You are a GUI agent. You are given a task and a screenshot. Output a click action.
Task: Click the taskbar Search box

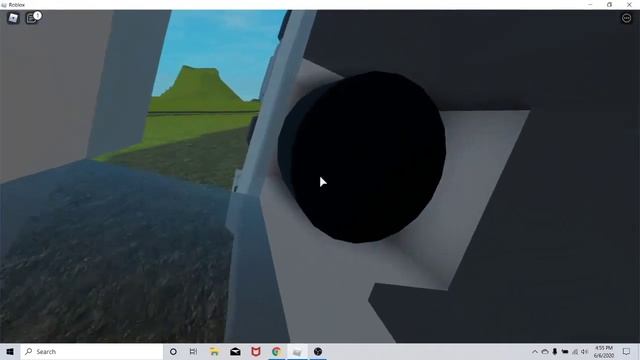(91, 351)
